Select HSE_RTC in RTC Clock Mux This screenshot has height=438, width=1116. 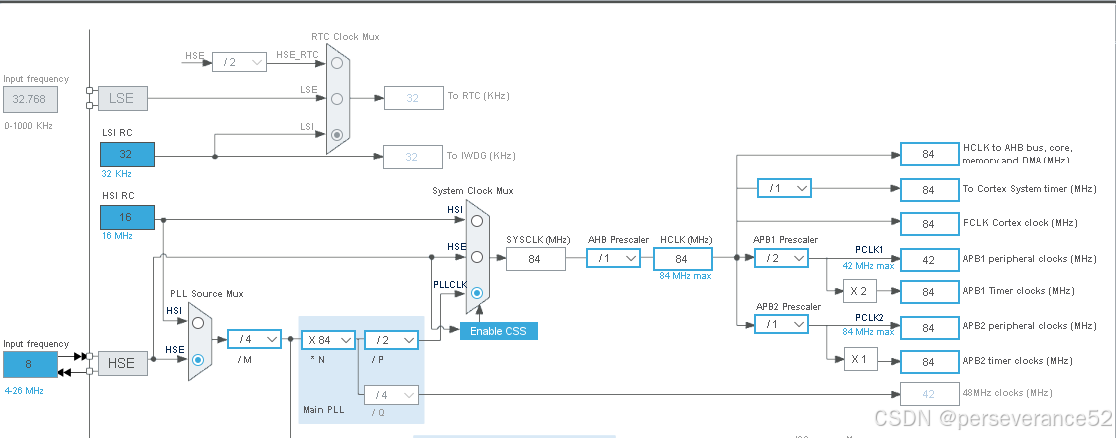pos(337,63)
